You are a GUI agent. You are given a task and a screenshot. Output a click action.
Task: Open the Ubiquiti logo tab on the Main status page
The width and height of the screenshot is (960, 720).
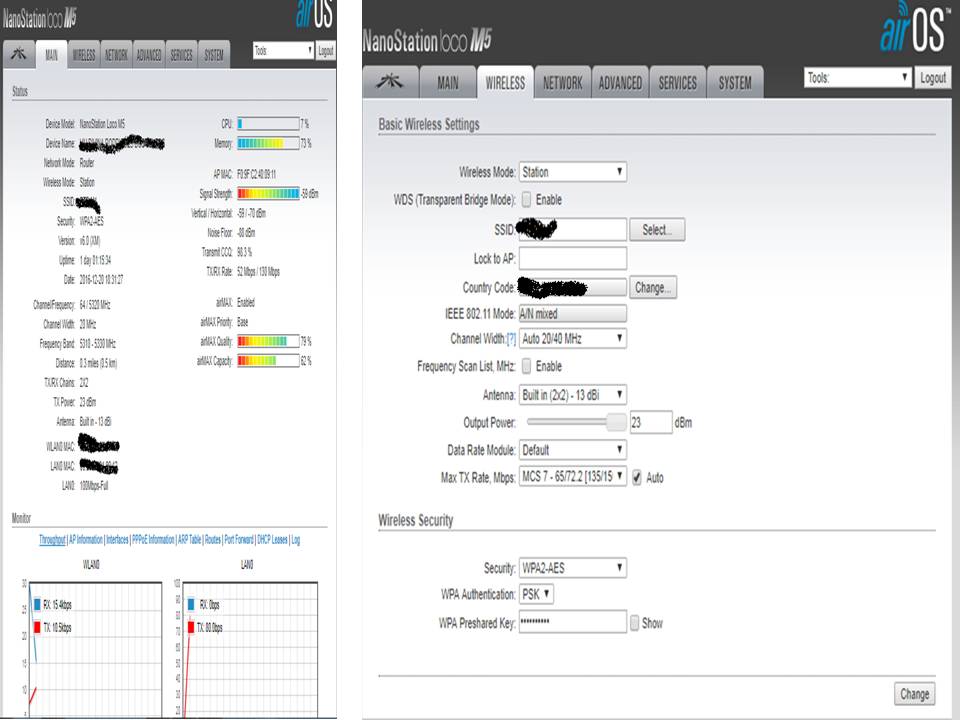point(18,54)
